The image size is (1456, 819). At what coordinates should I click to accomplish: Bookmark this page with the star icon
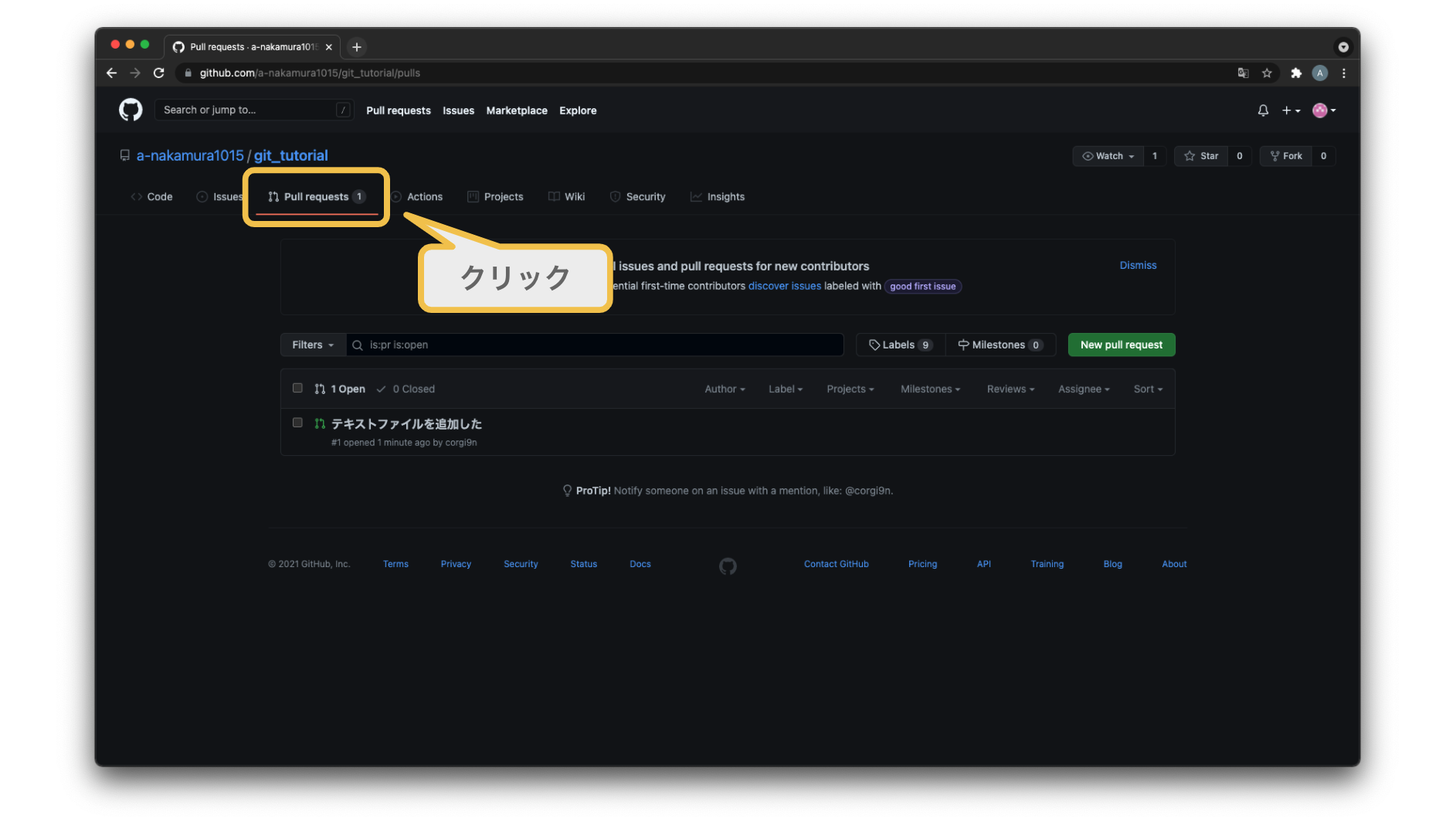[x=1267, y=73]
